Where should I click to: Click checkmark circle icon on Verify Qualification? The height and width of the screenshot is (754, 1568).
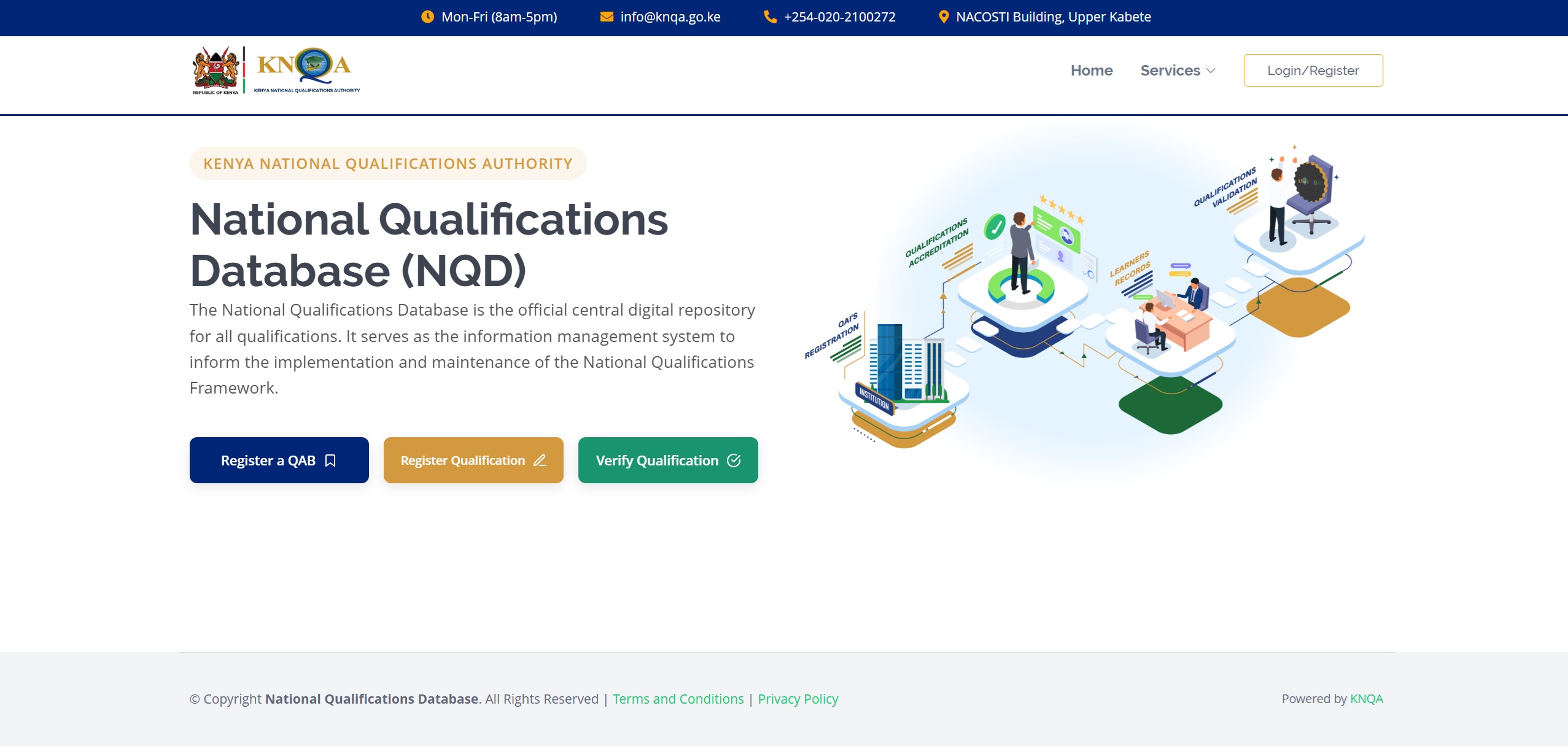(734, 461)
